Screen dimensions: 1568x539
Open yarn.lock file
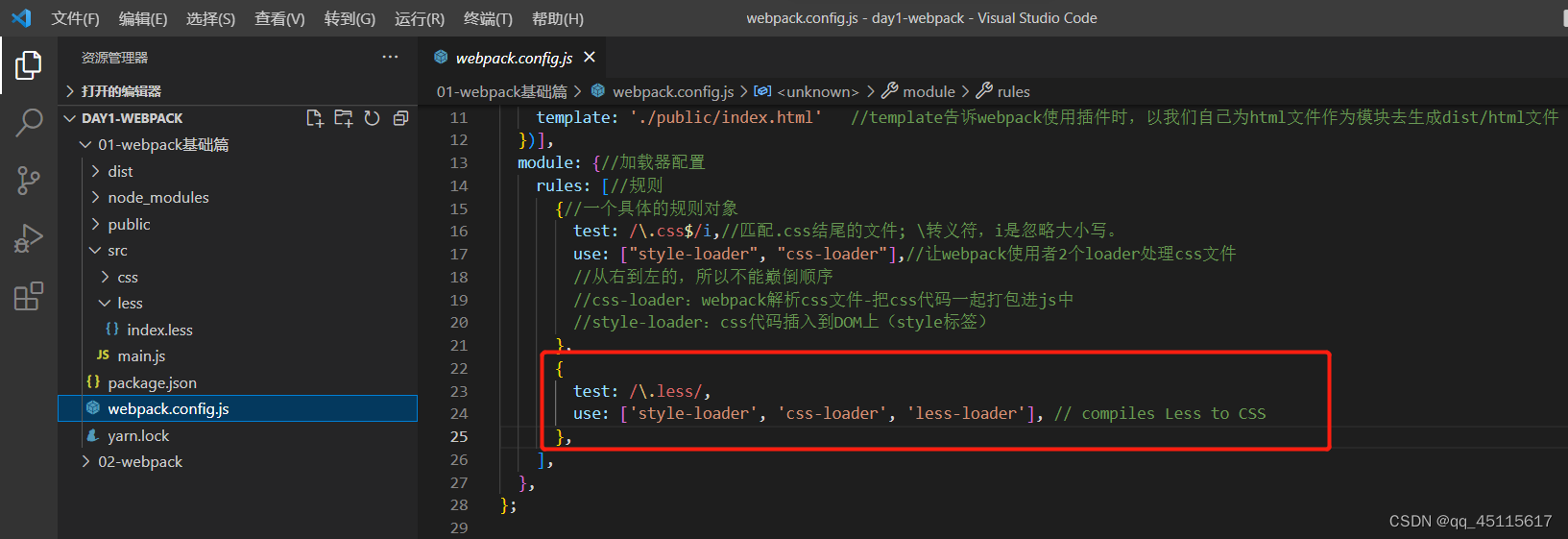pyautogui.click(x=238, y=435)
